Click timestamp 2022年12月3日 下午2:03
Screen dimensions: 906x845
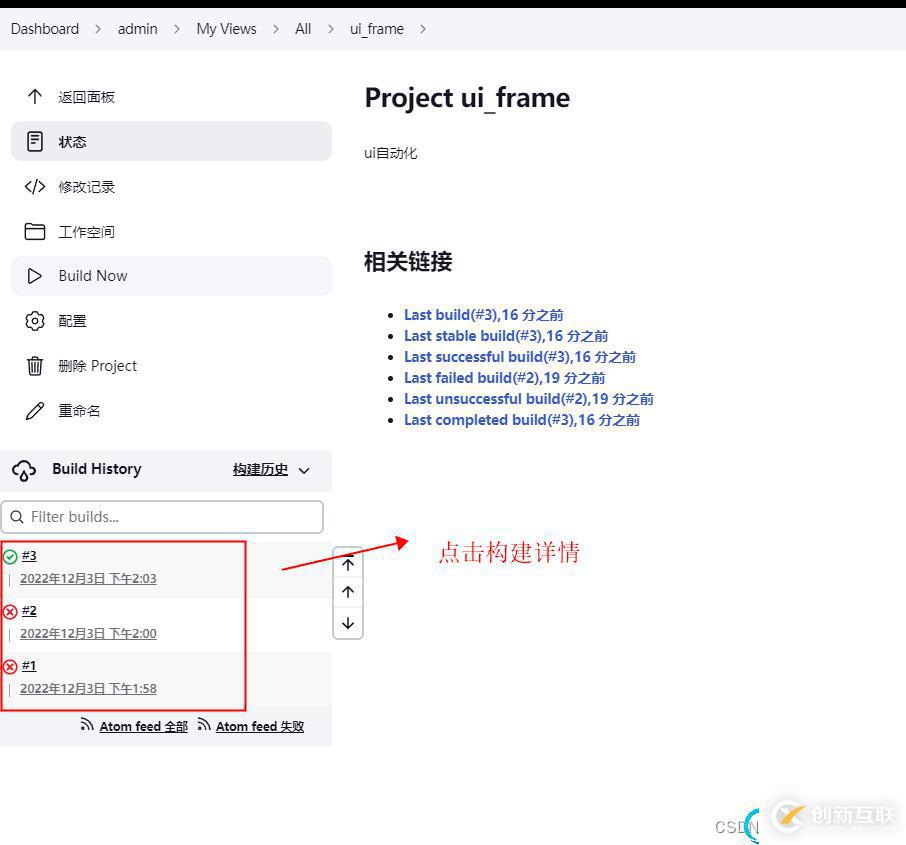click(88, 579)
